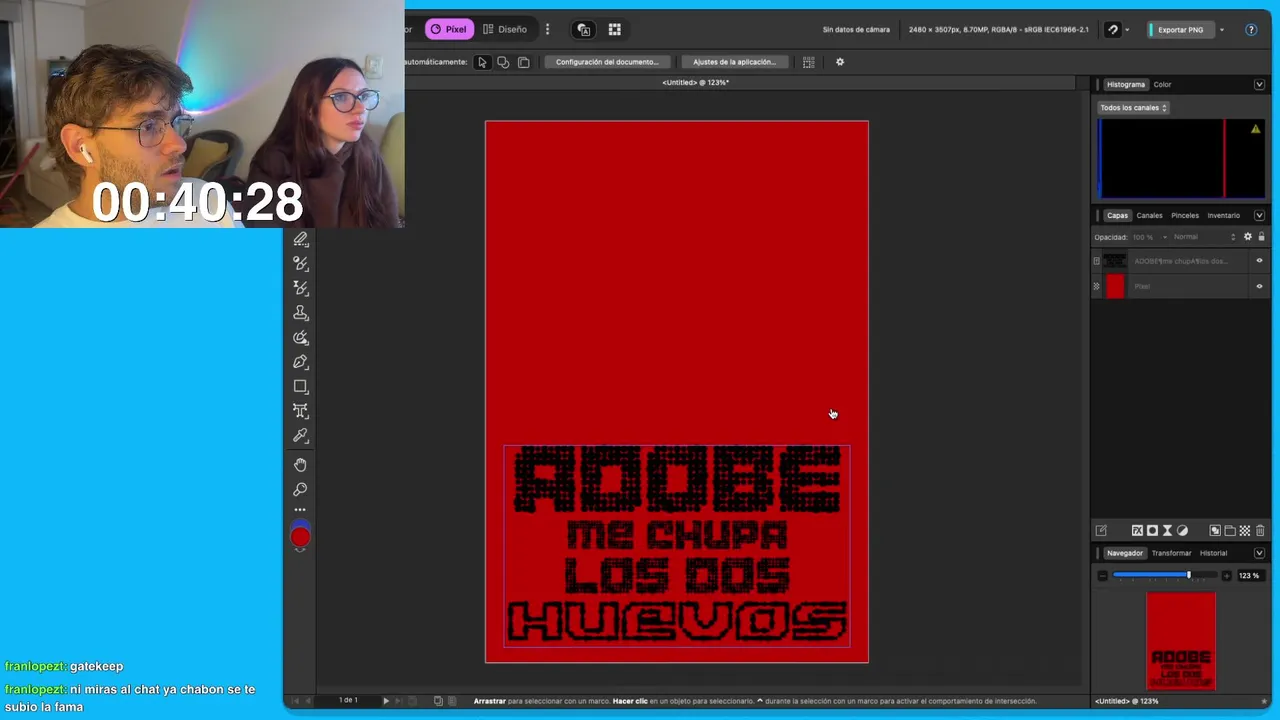
Task: Delete layer with the trash icon
Action: (1260, 531)
